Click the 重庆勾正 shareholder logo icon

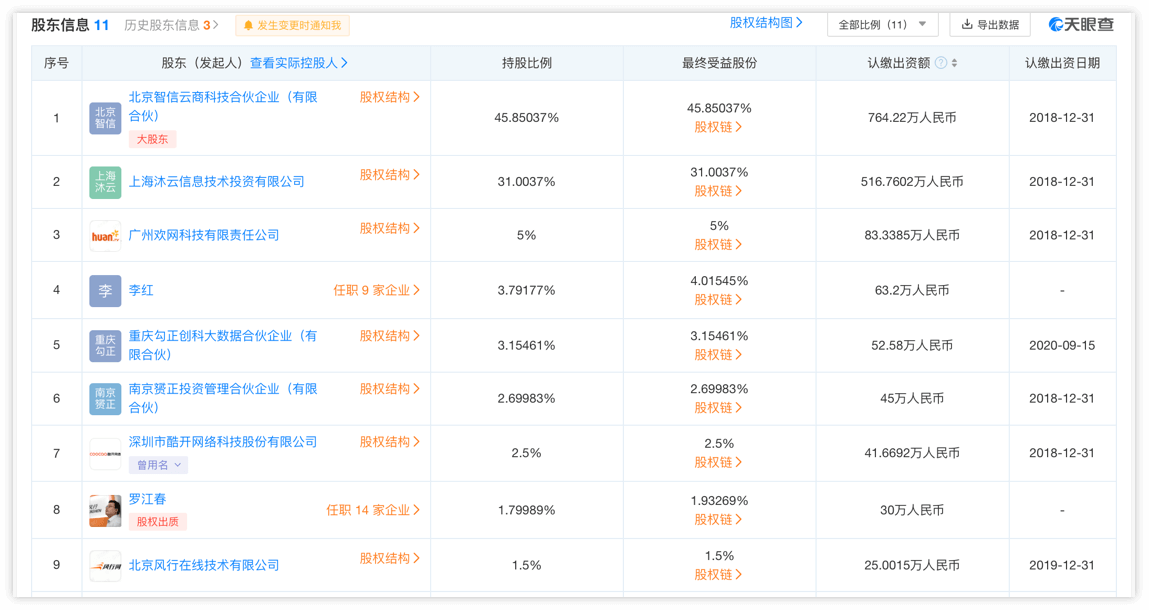click(x=105, y=346)
